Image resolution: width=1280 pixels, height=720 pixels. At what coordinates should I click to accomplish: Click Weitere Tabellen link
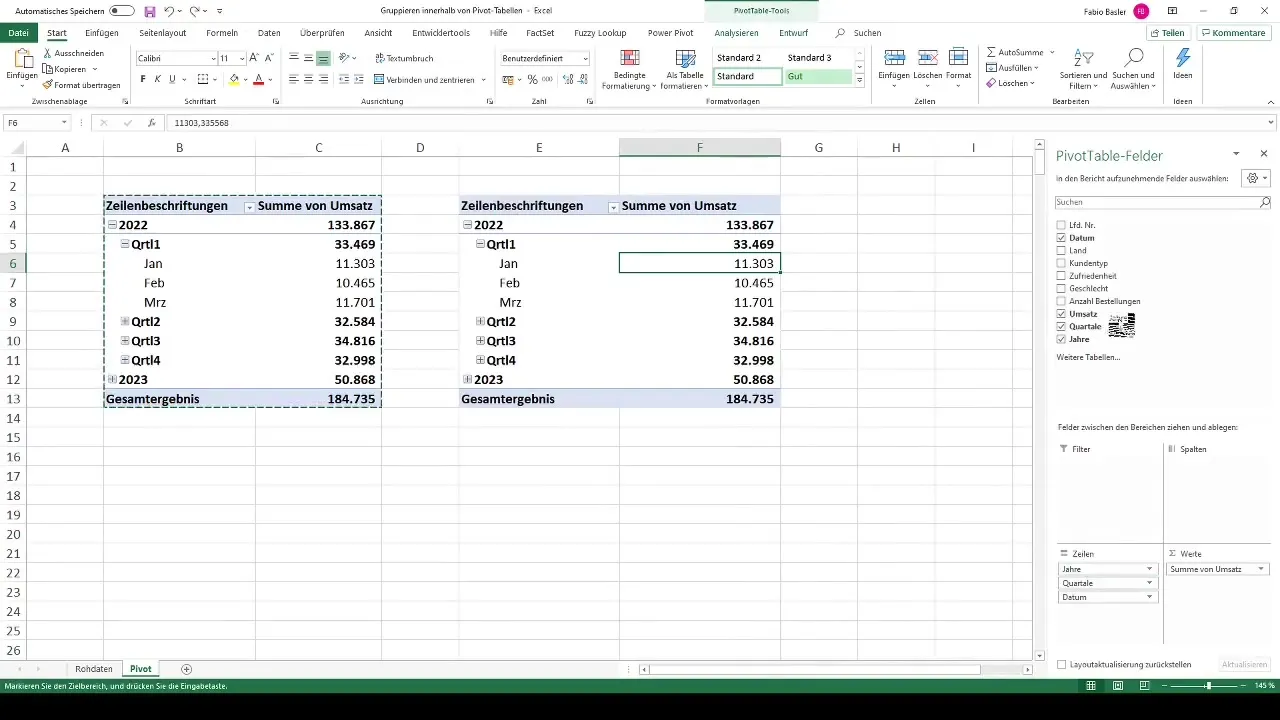(x=1088, y=357)
